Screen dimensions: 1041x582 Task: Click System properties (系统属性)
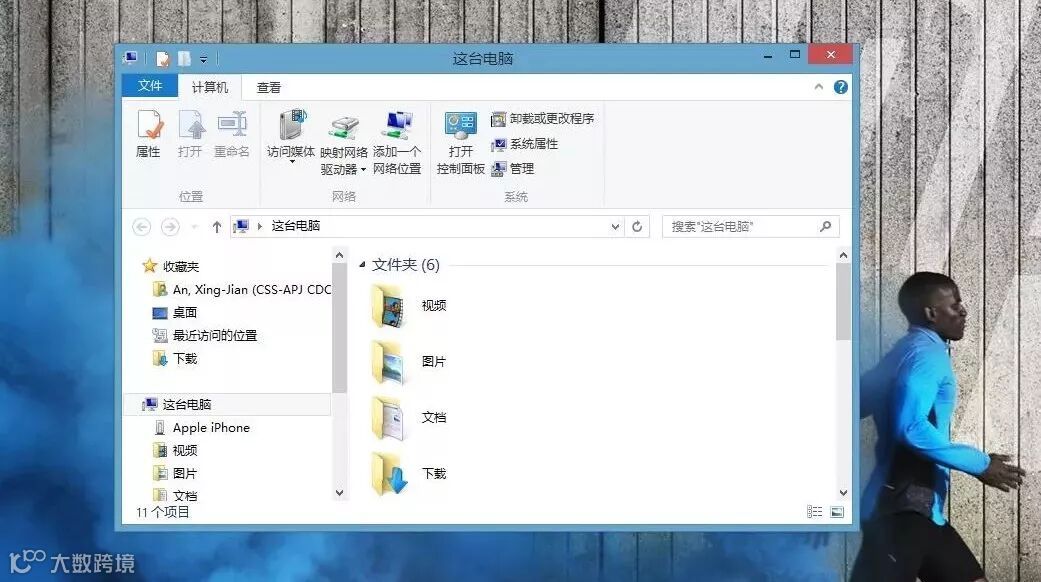pyautogui.click(x=524, y=144)
